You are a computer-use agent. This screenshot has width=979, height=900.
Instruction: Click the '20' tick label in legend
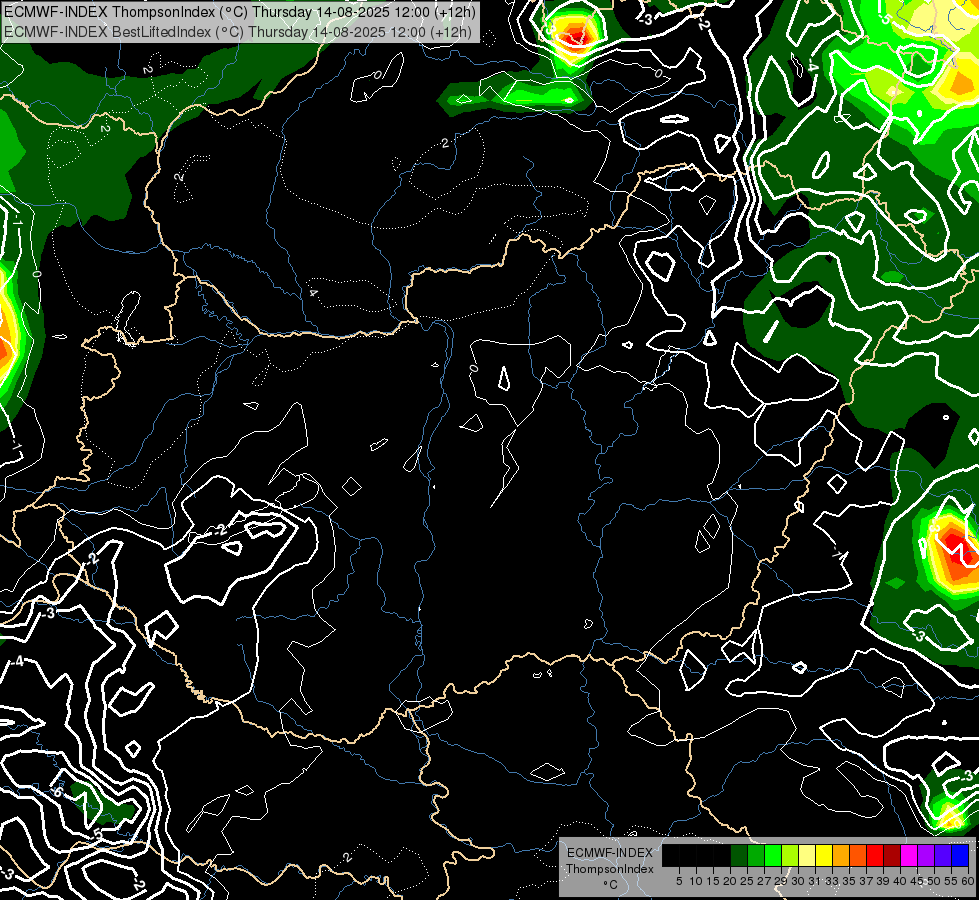[x=730, y=881]
